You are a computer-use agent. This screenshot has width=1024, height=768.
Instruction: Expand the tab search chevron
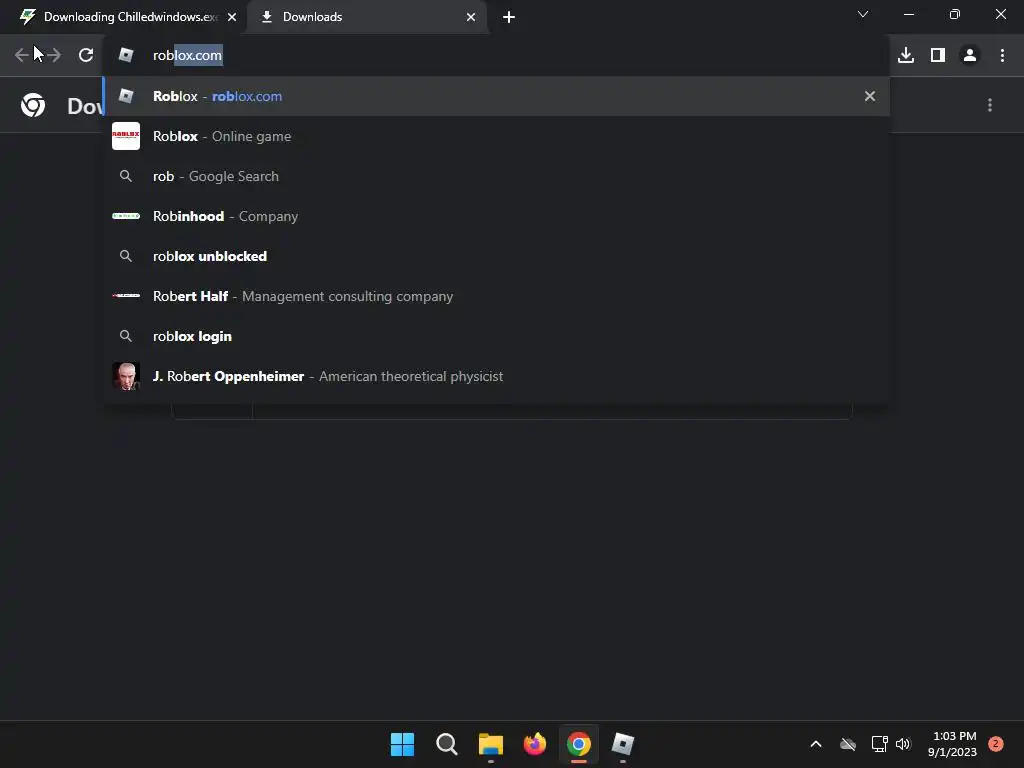[863, 14]
